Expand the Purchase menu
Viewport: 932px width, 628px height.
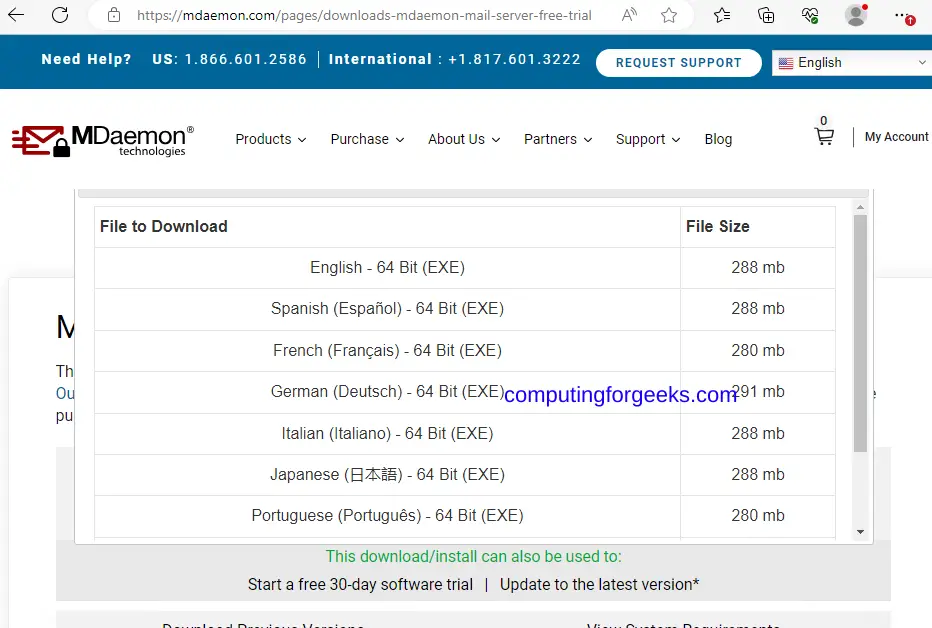[367, 139]
